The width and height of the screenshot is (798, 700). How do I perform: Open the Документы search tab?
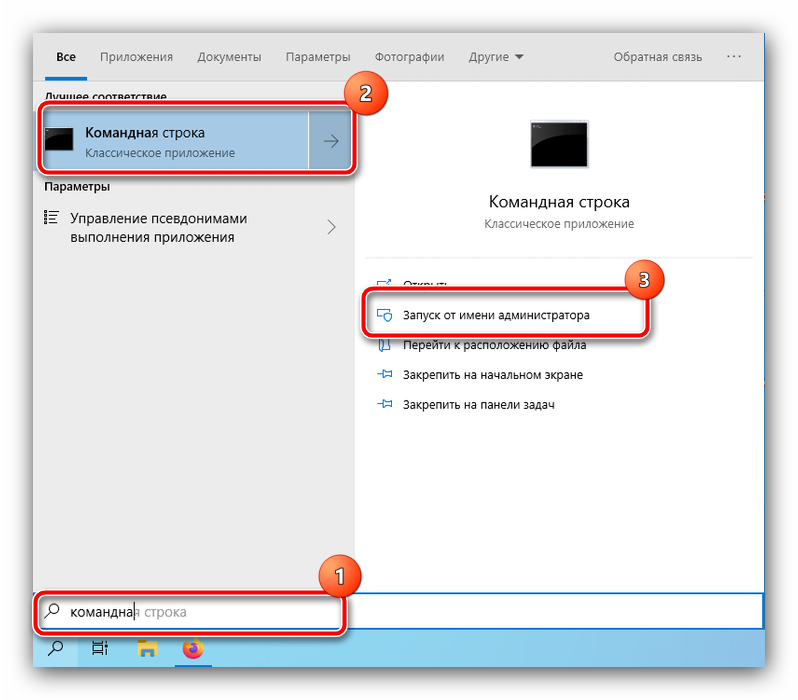click(230, 57)
